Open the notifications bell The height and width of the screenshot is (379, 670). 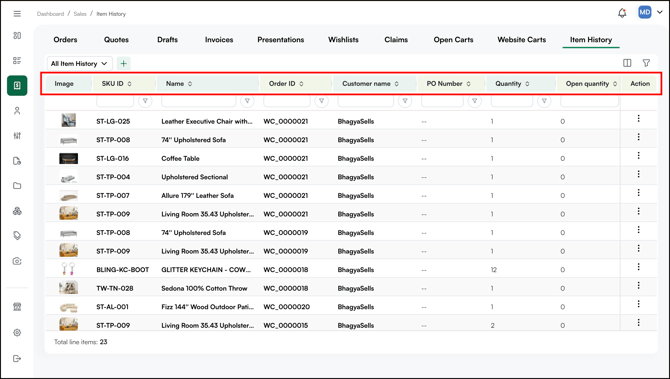(622, 13)
